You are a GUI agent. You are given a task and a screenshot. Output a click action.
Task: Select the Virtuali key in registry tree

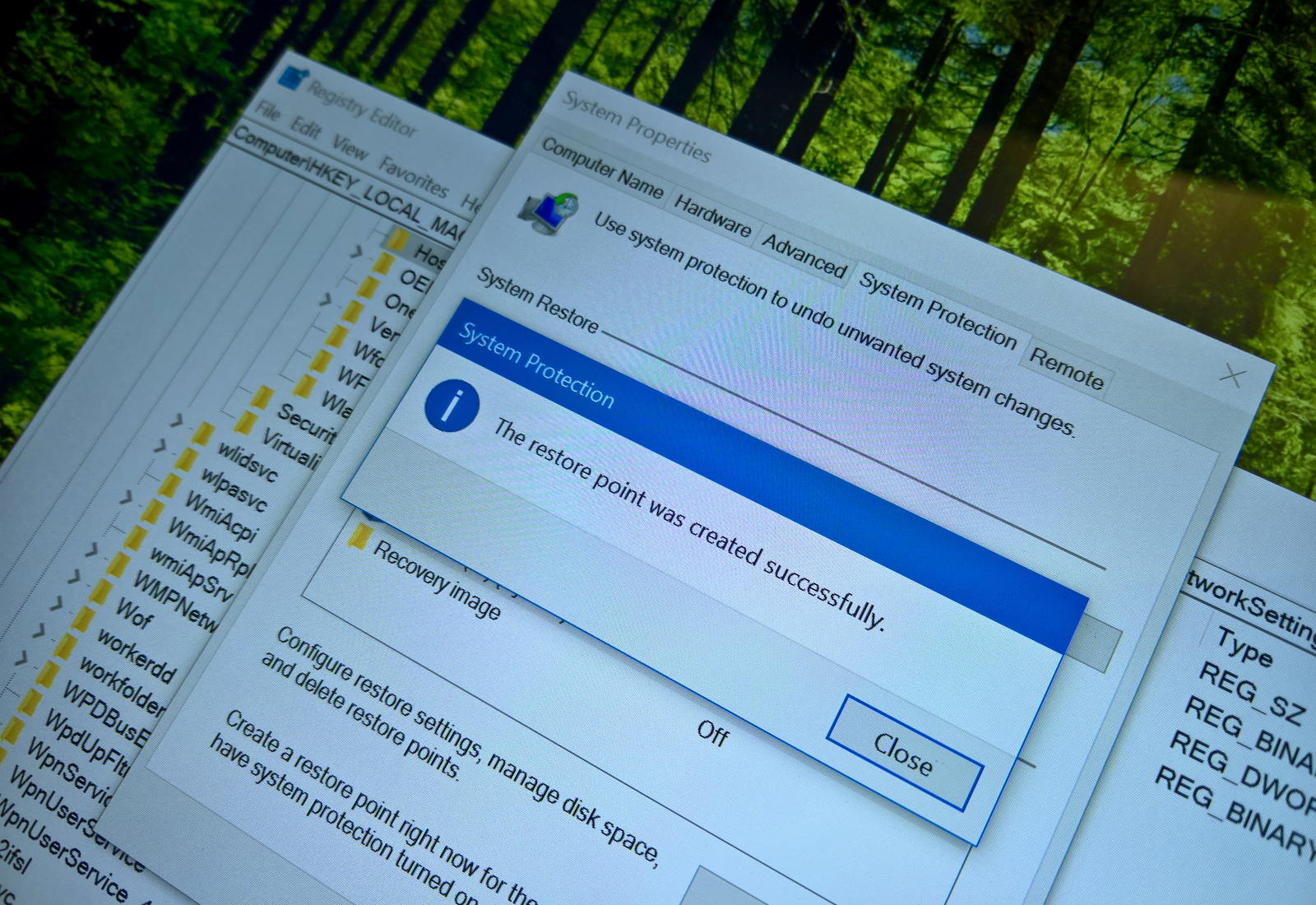point(290,448)
